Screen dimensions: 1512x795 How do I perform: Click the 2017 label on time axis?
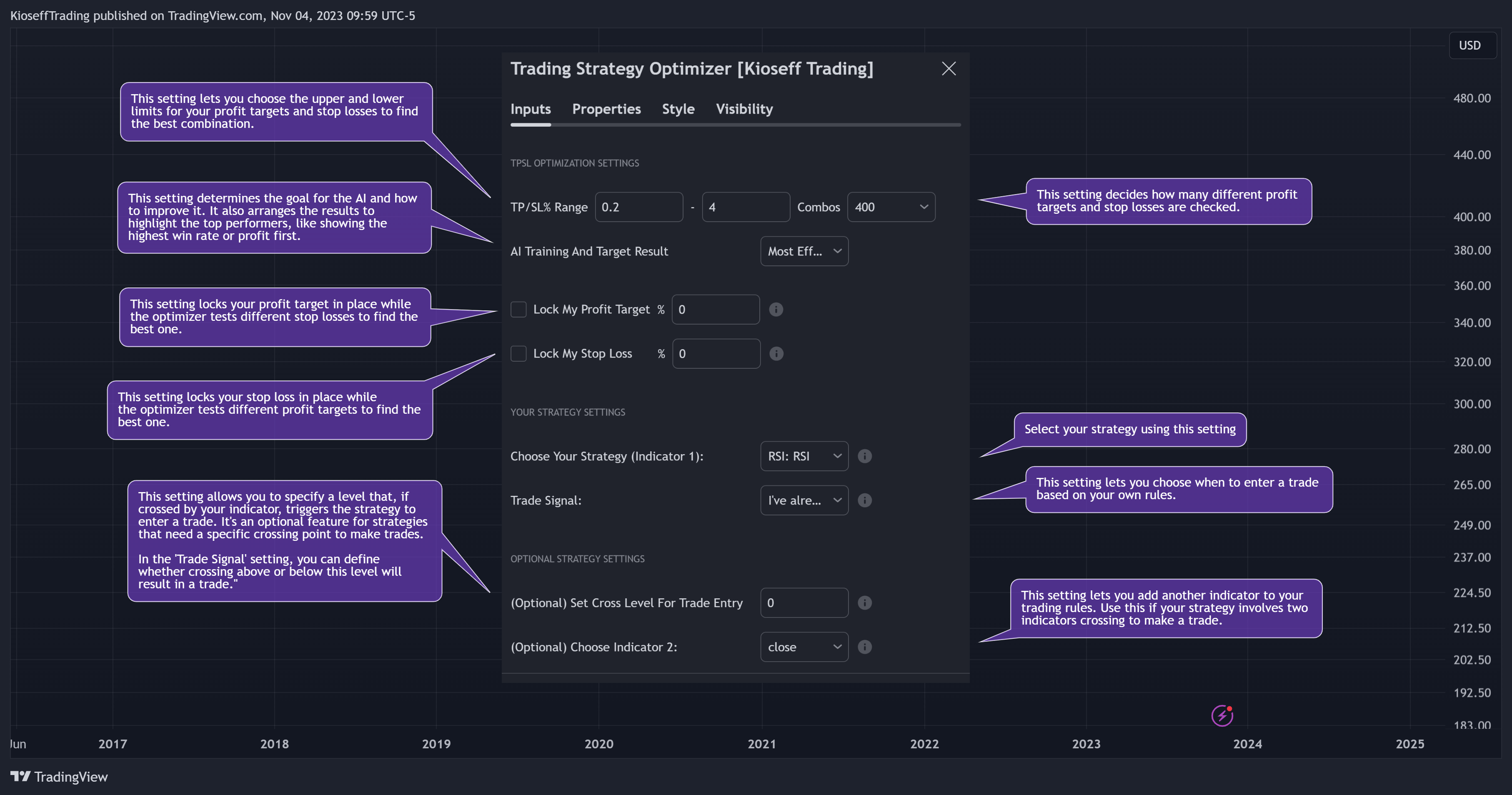113,743
